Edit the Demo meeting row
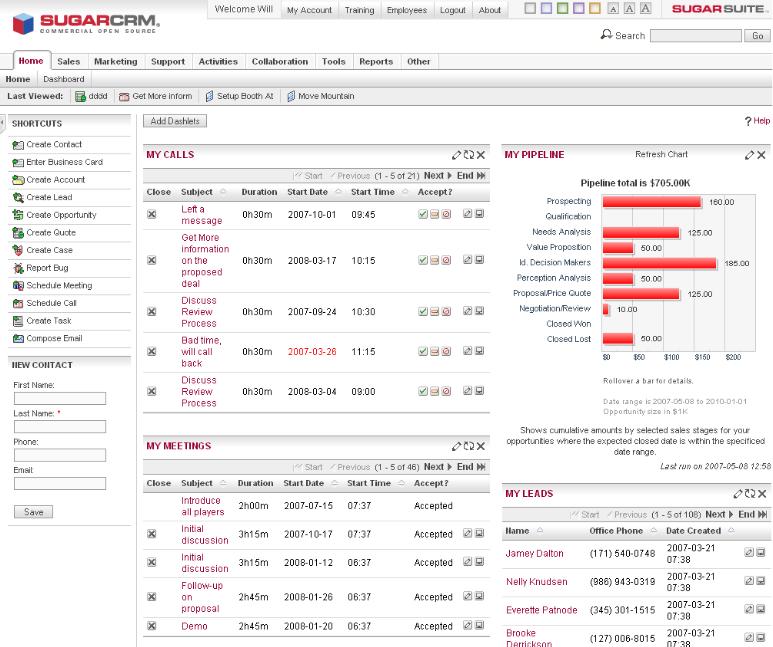Screen dimensions: 773x647 pos(467,625)
